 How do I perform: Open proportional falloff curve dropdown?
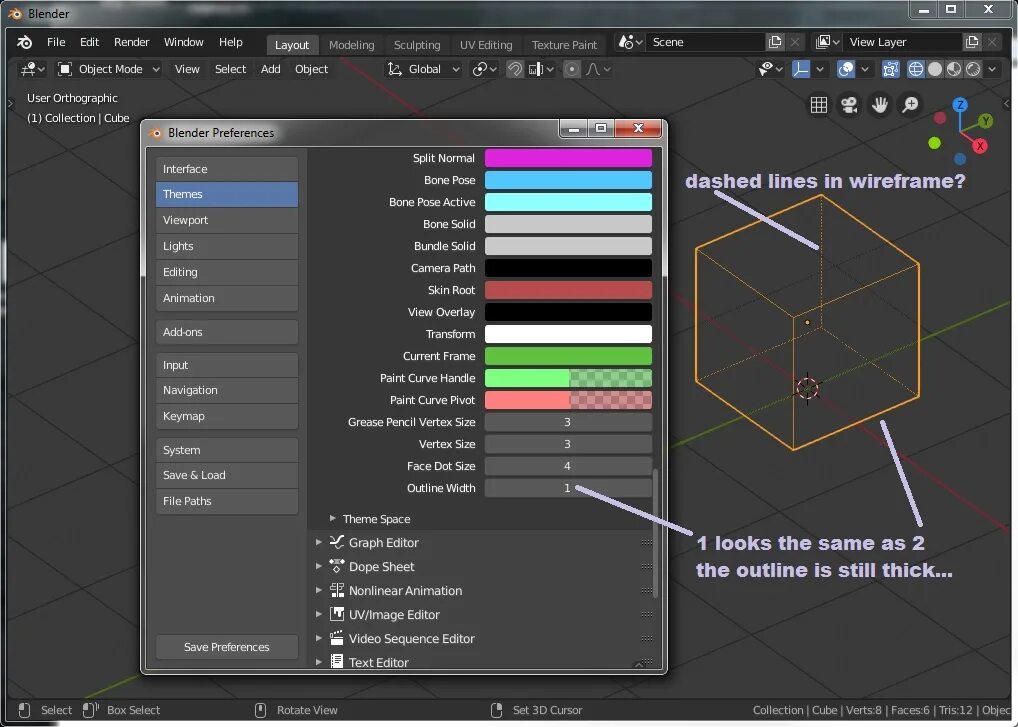[598, 69]
